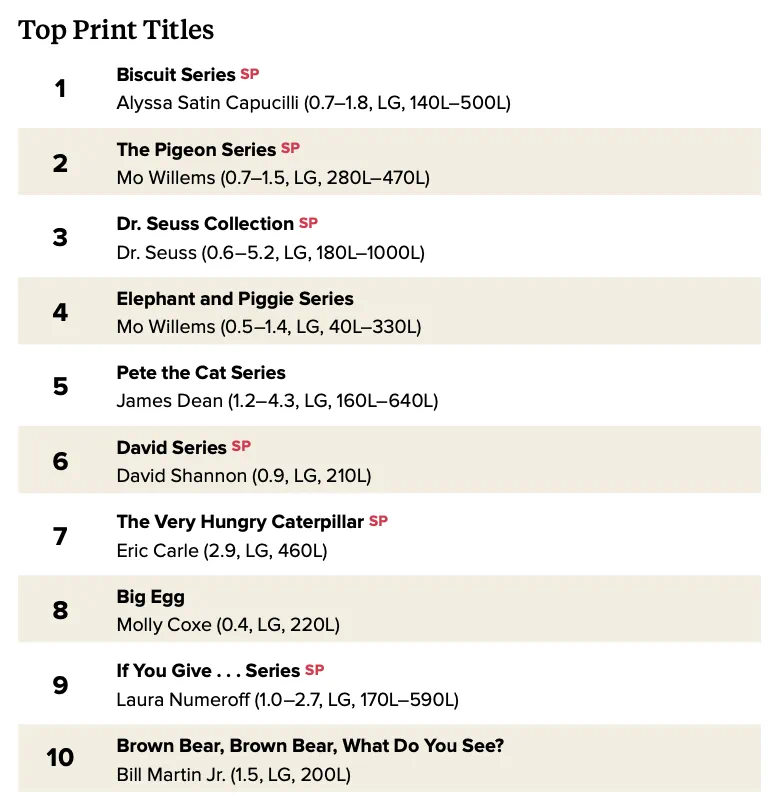Click Brown Bear, Brown Bear, What Do You See?
Screen dimensions: 782x812
(x=310, y=746)
